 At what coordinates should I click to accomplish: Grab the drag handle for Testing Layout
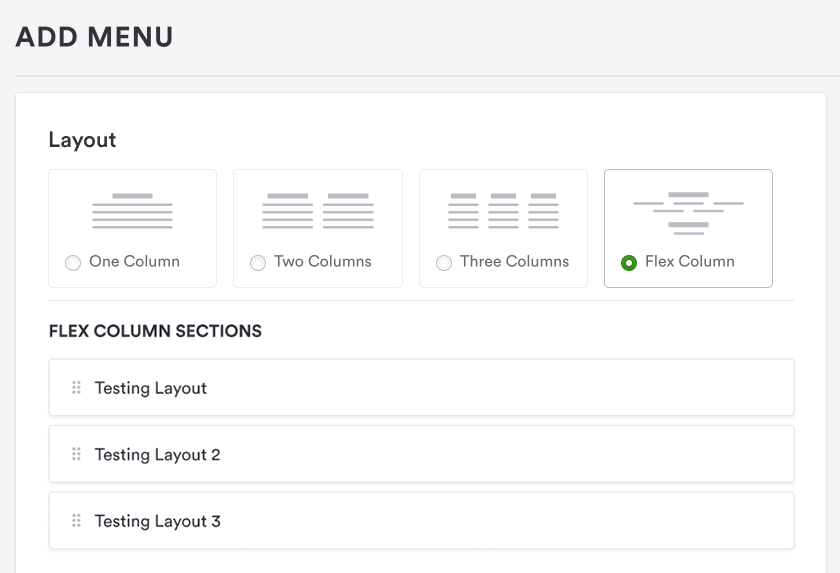point(77,388)
